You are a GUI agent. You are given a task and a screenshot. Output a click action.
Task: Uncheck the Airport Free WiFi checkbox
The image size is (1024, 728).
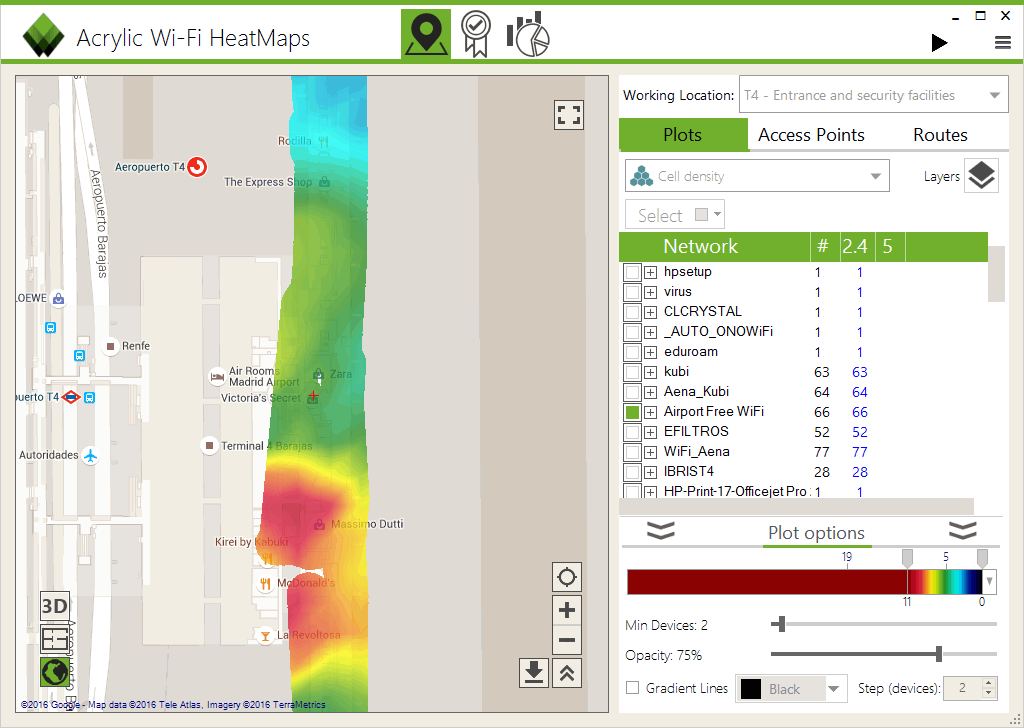click(x=632, y=412)
